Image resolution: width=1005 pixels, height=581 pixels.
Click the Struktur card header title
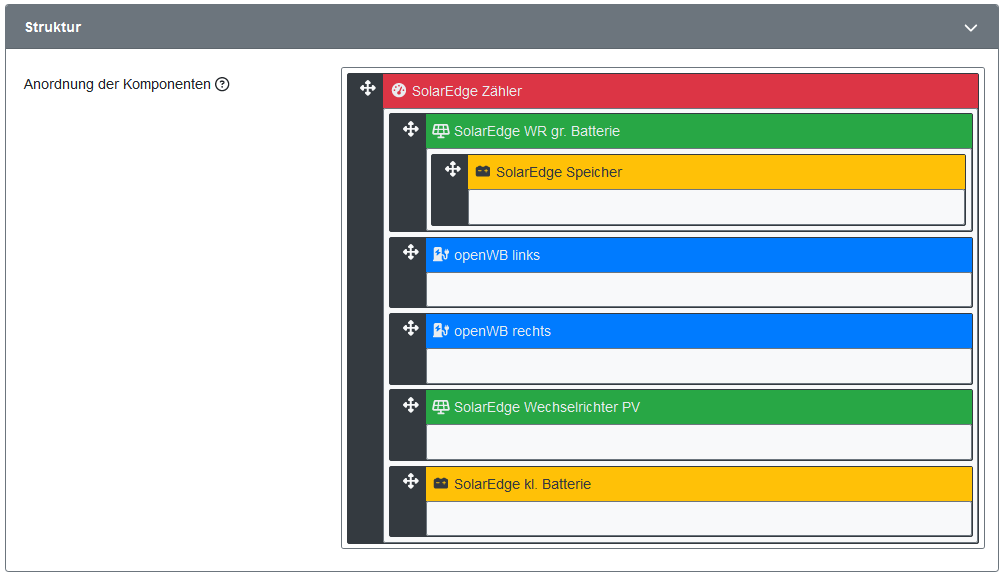(53, 27)
